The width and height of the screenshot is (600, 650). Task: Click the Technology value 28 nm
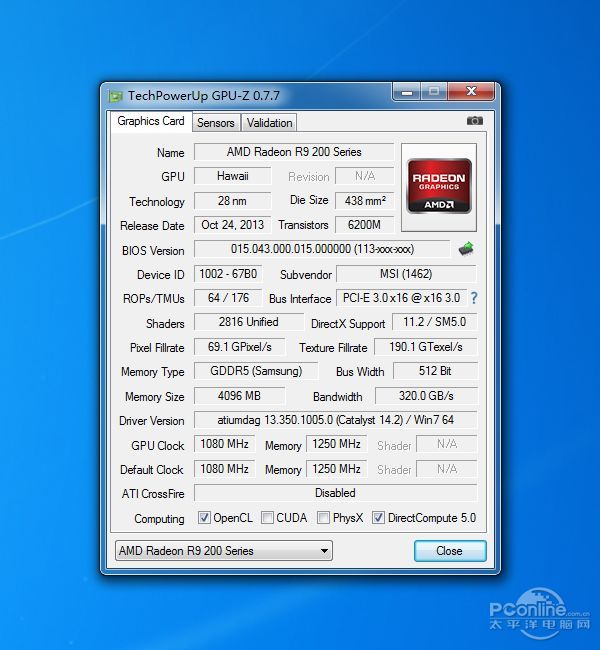click(x=233, y=201)
